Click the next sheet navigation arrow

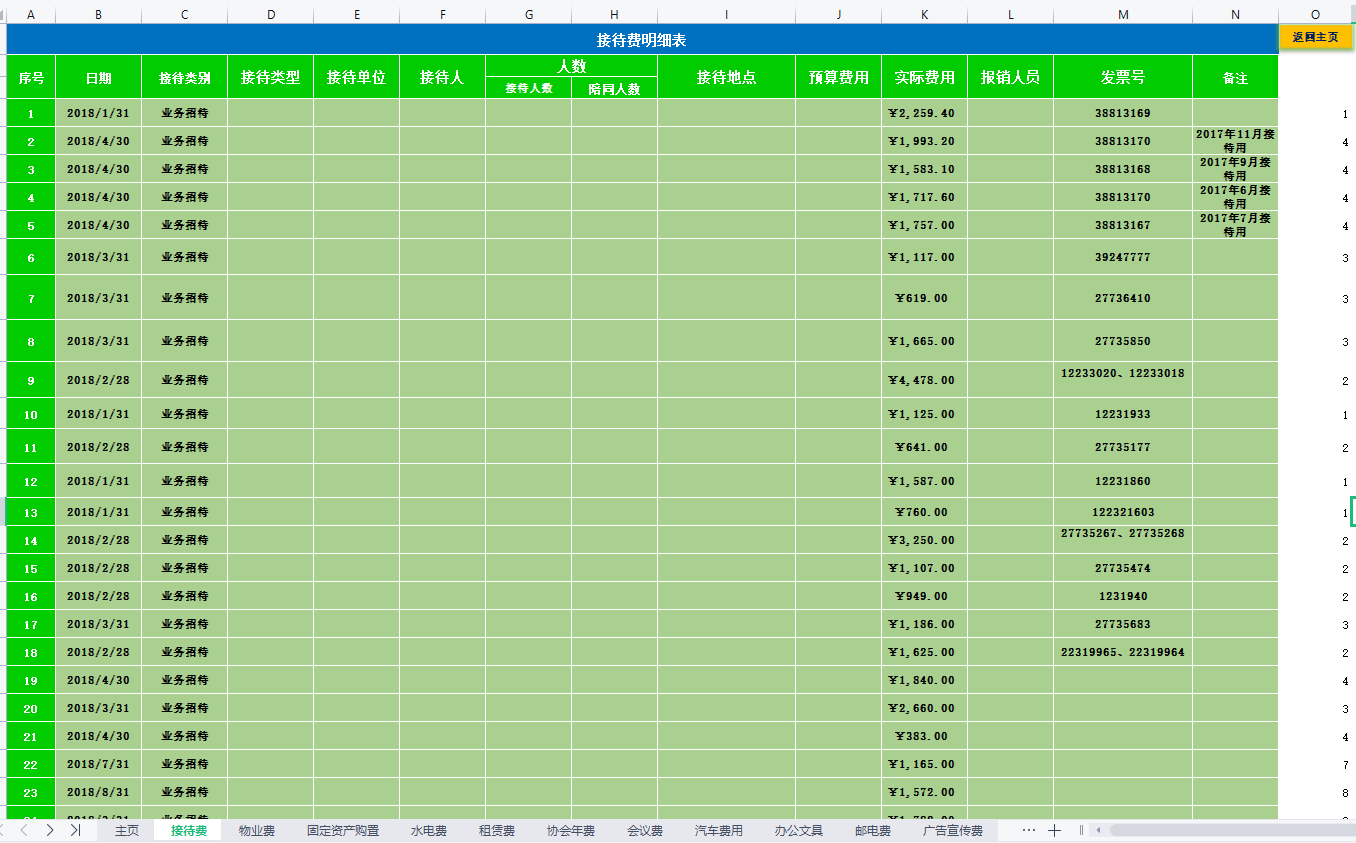50,831
